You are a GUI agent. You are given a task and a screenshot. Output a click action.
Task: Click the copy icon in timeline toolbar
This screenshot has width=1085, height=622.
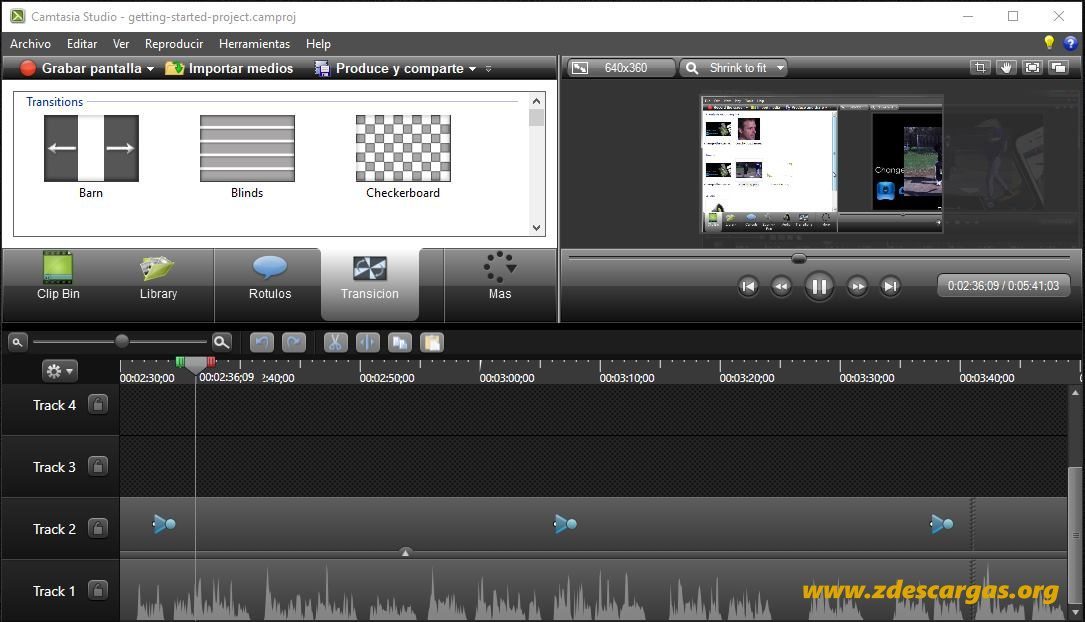tap(399, 342)
